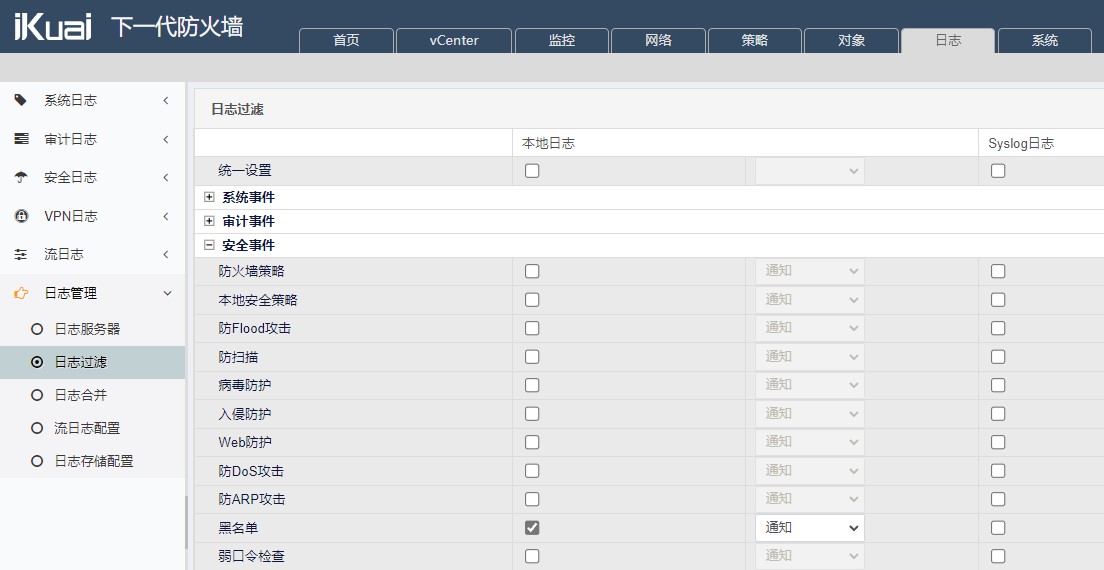Open 病毒防护 level dropdown

coord(810,385)
